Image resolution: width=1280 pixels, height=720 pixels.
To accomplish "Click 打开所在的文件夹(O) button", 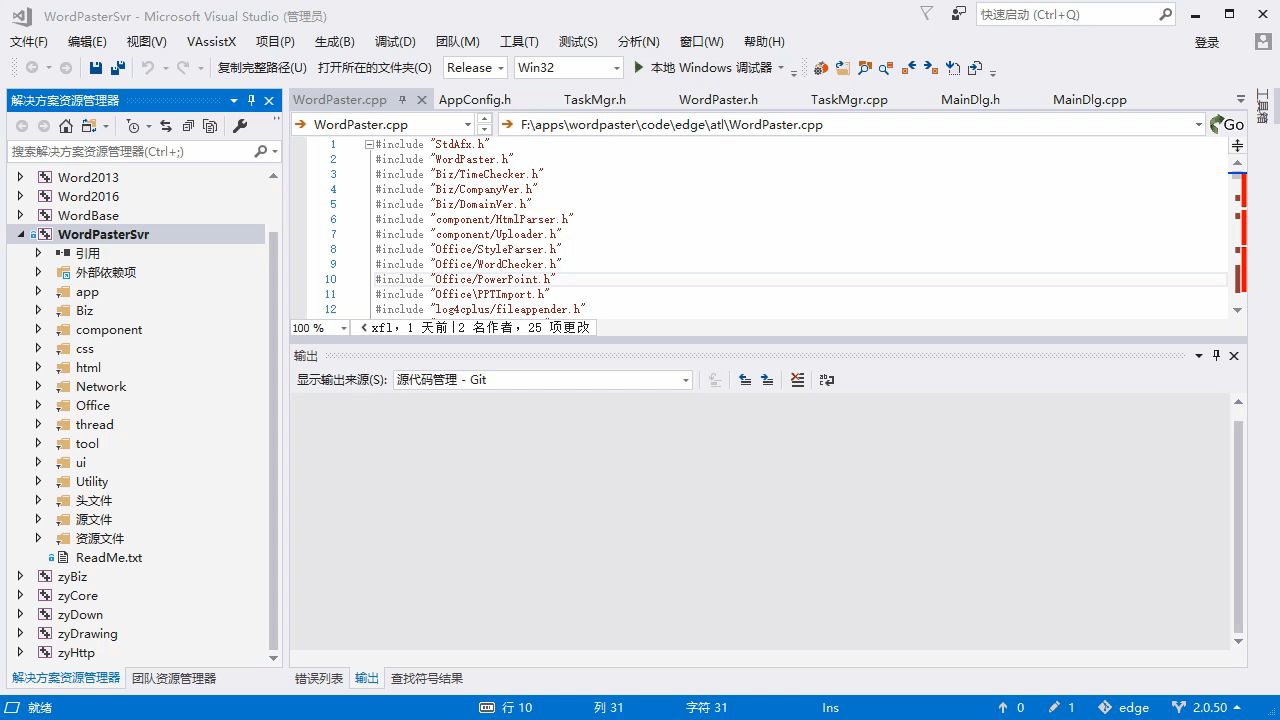I will [x=375, y=68].
